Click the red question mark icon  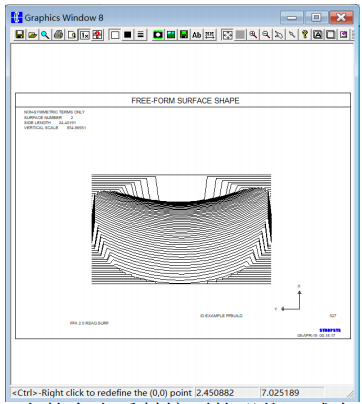click(98, 34)
